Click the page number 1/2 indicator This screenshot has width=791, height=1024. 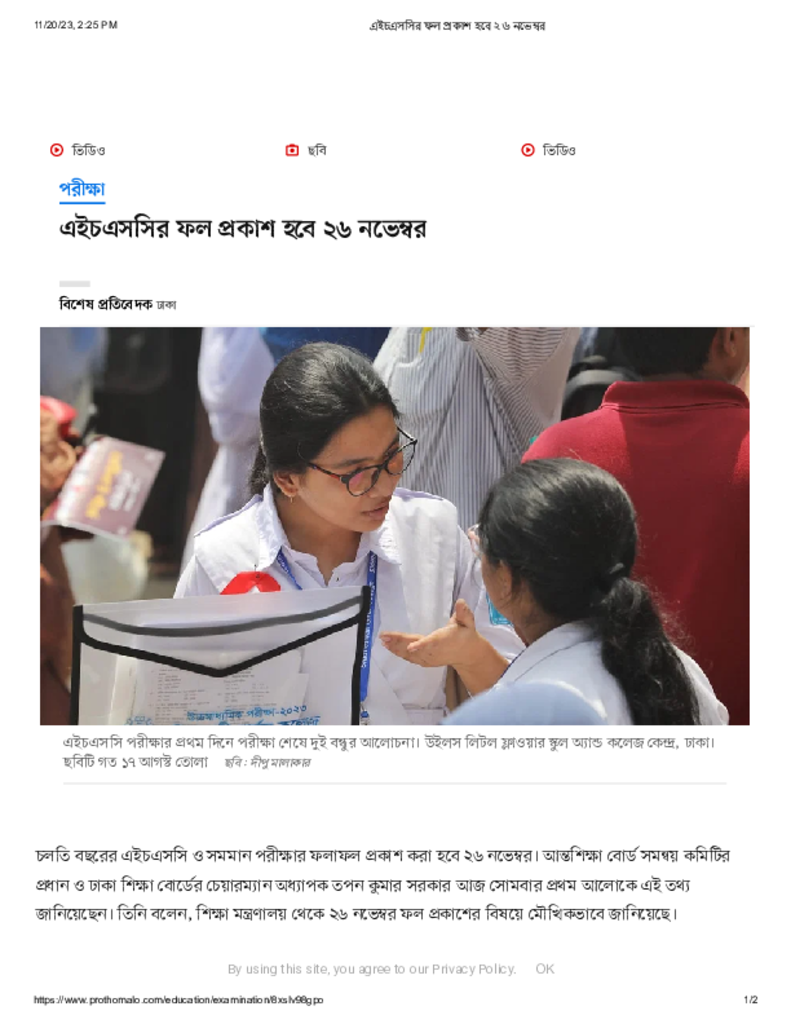click(751, 1000)
